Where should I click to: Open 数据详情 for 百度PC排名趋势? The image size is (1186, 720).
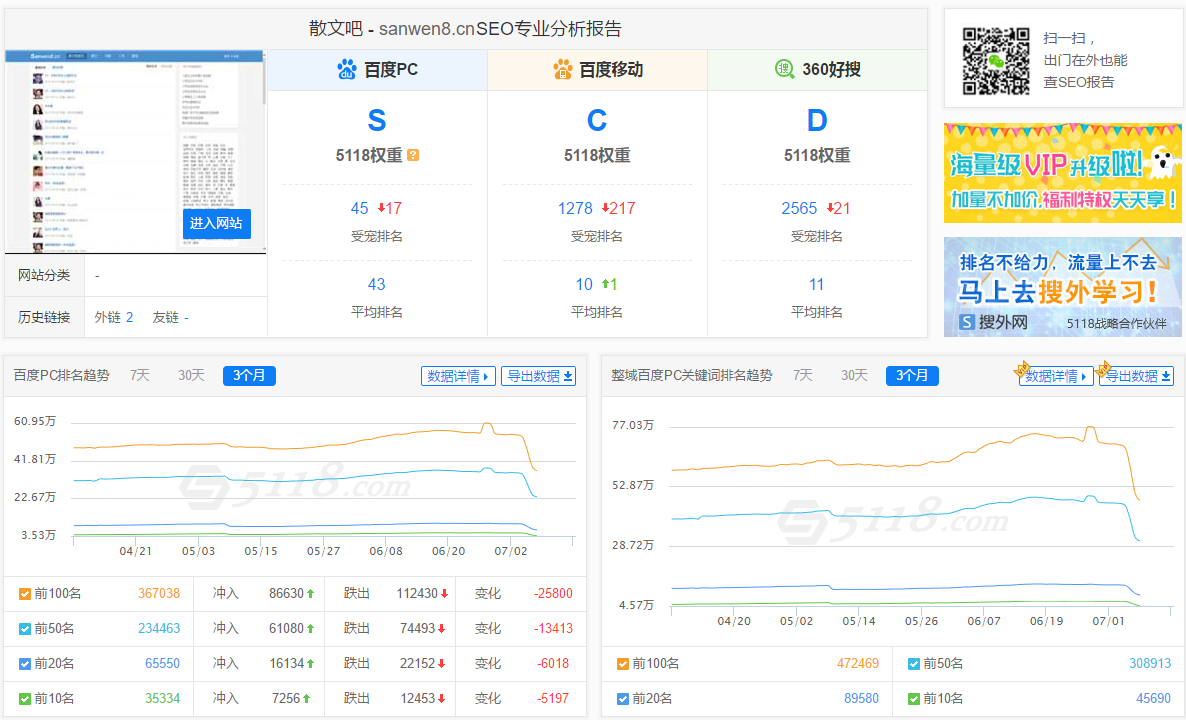458,376
